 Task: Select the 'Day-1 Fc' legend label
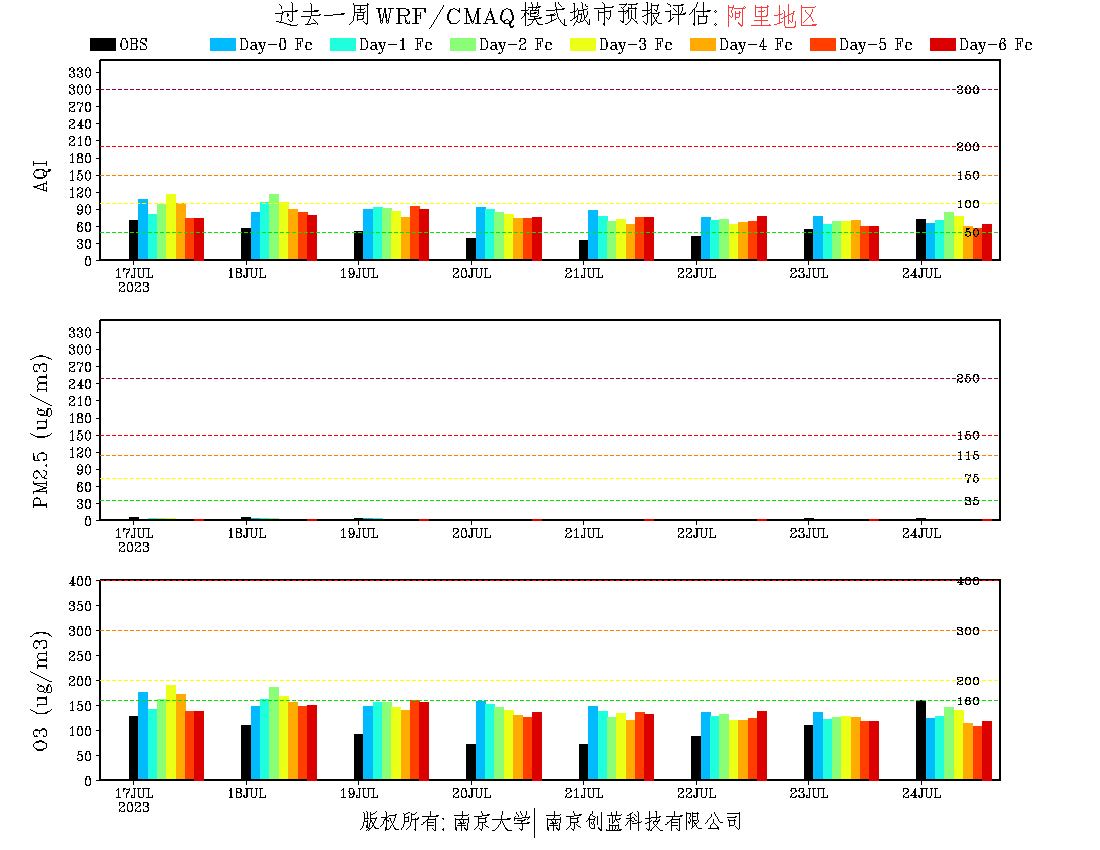(x=396, y=45)
